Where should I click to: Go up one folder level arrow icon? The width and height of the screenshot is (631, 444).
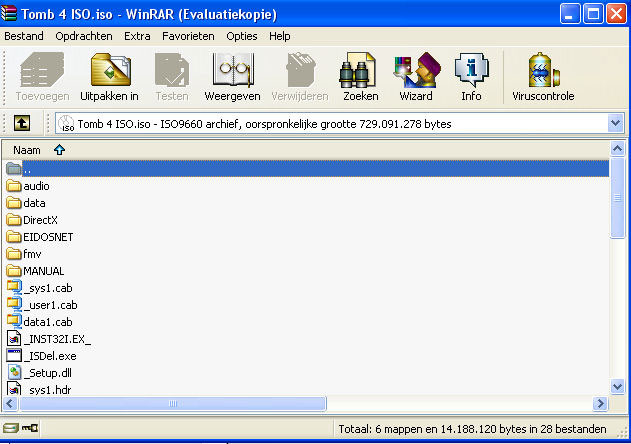pos(22,123)
